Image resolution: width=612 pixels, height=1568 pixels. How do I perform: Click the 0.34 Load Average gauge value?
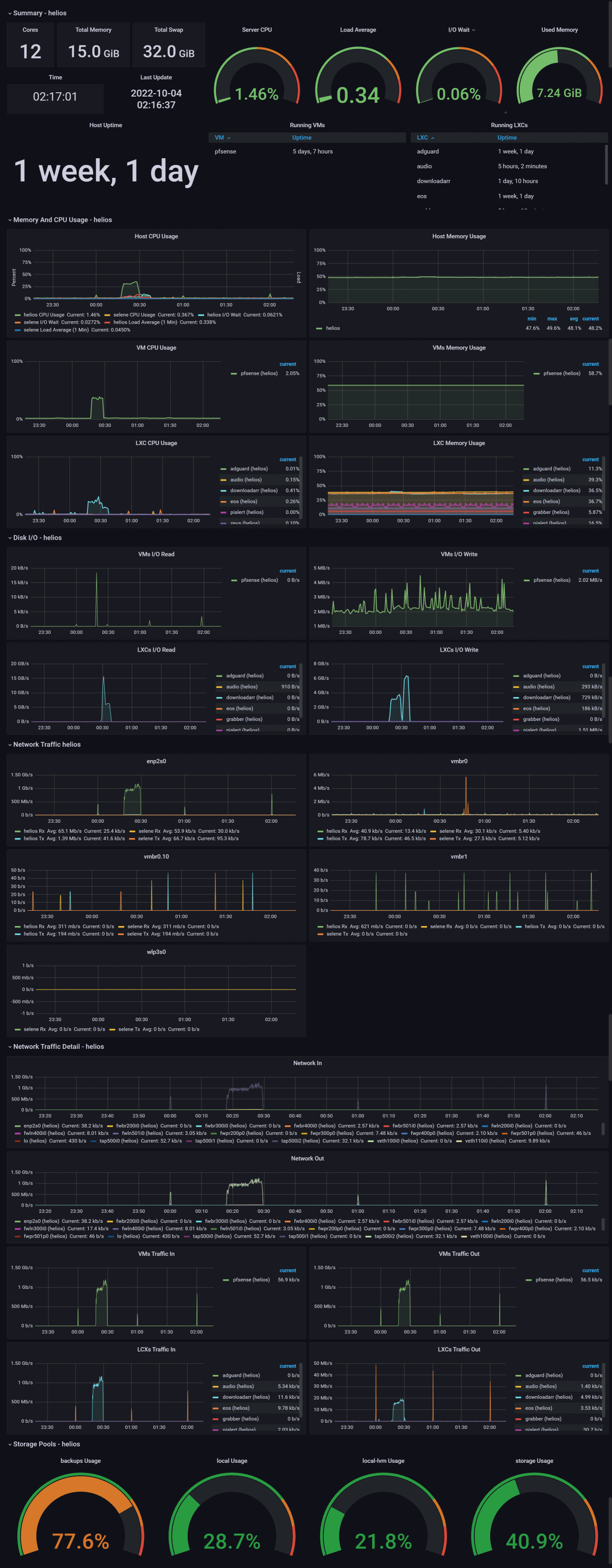coord(358,95)
